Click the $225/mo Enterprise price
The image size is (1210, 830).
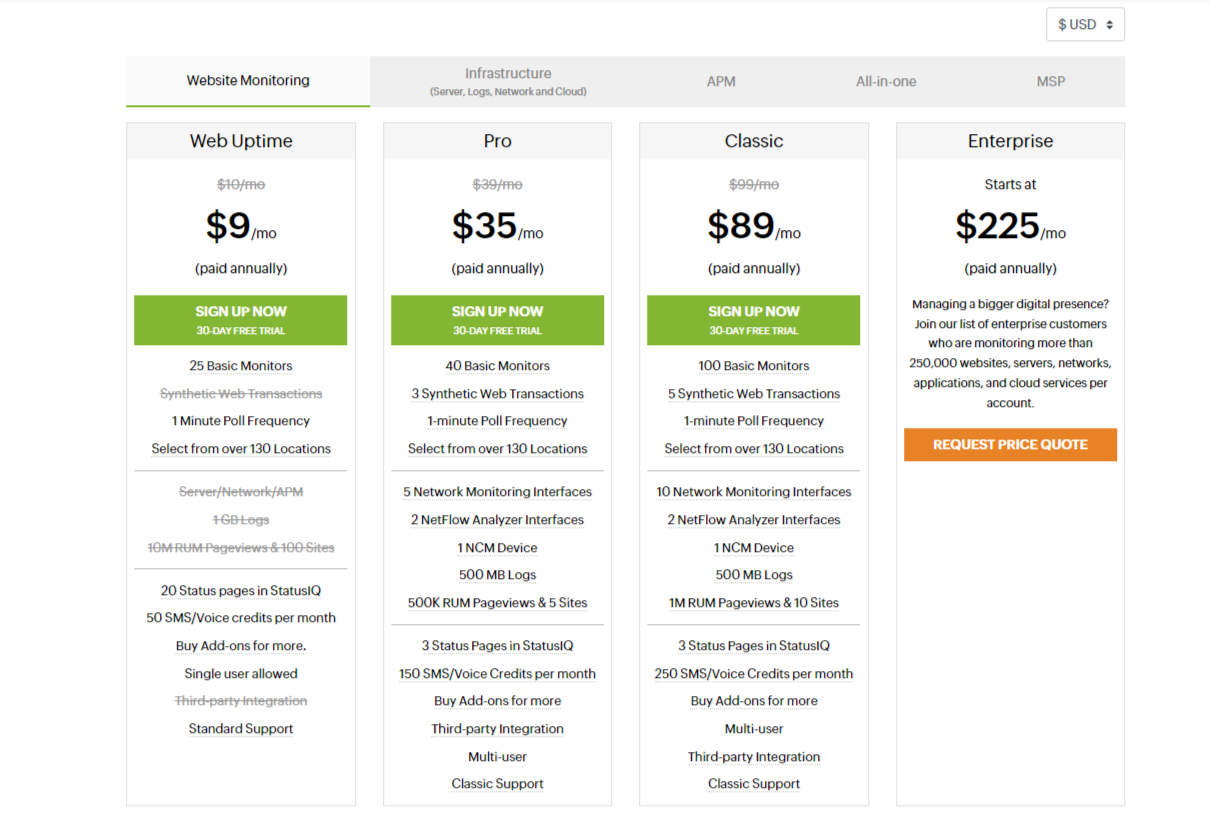coord(1010,226)
